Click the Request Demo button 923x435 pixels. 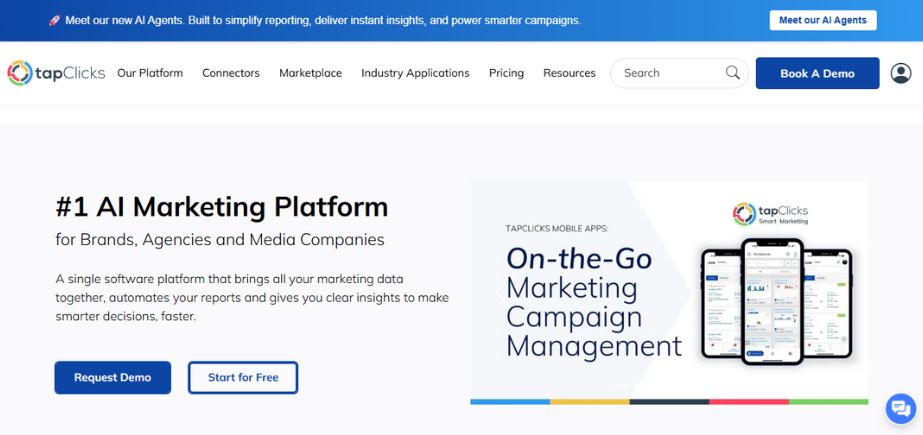112,377
